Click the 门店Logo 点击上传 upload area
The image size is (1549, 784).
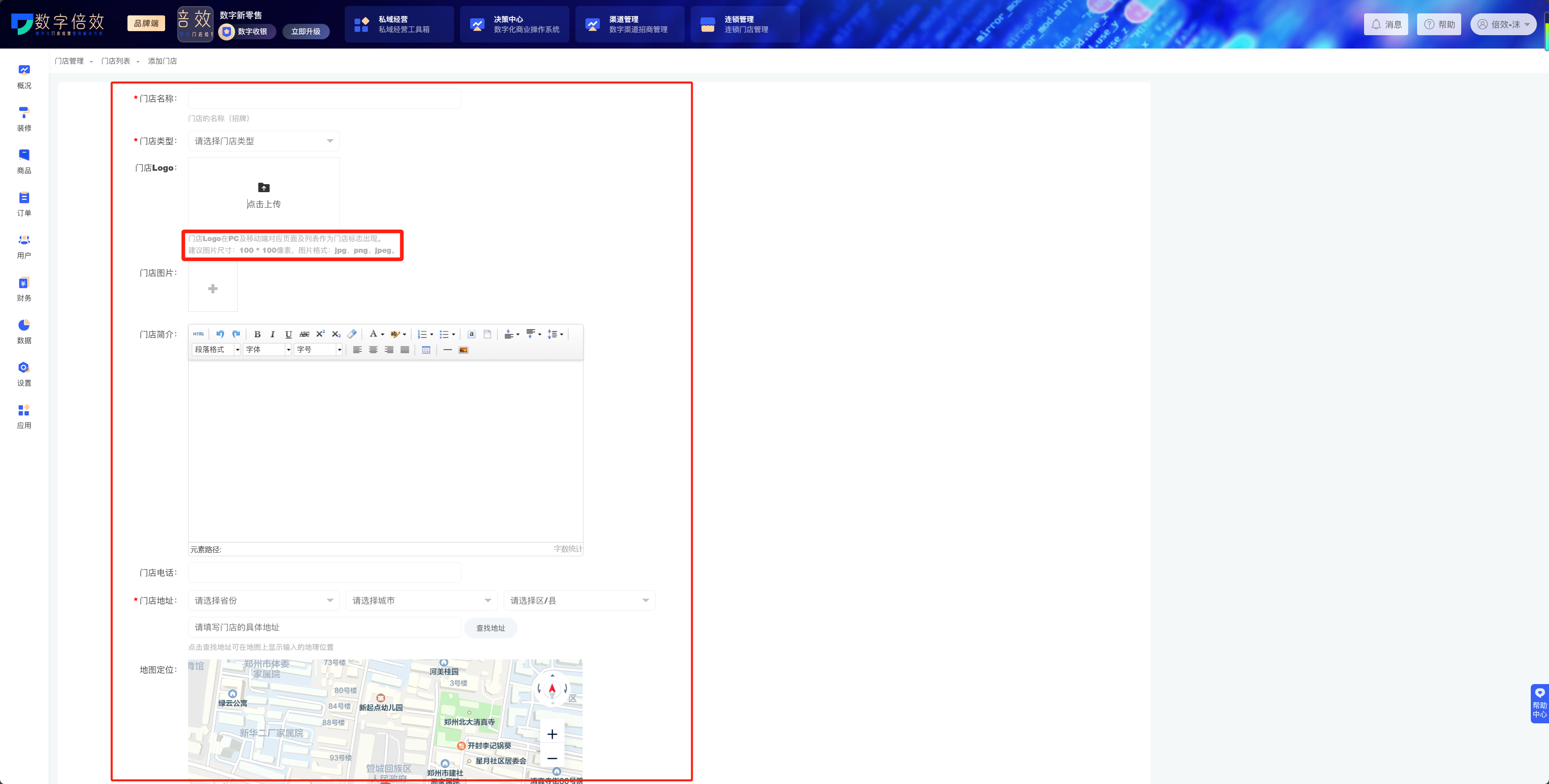pyautogui.click(x=263, y=195)
